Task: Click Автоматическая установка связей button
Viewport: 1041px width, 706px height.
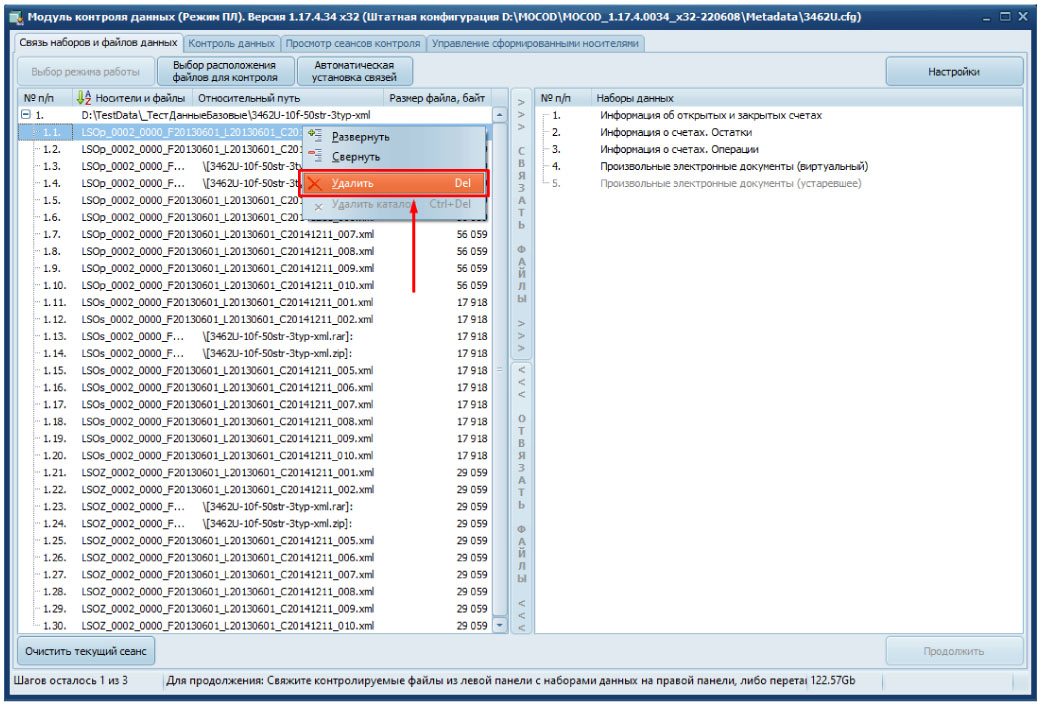Action: click(x=354, y=71)
